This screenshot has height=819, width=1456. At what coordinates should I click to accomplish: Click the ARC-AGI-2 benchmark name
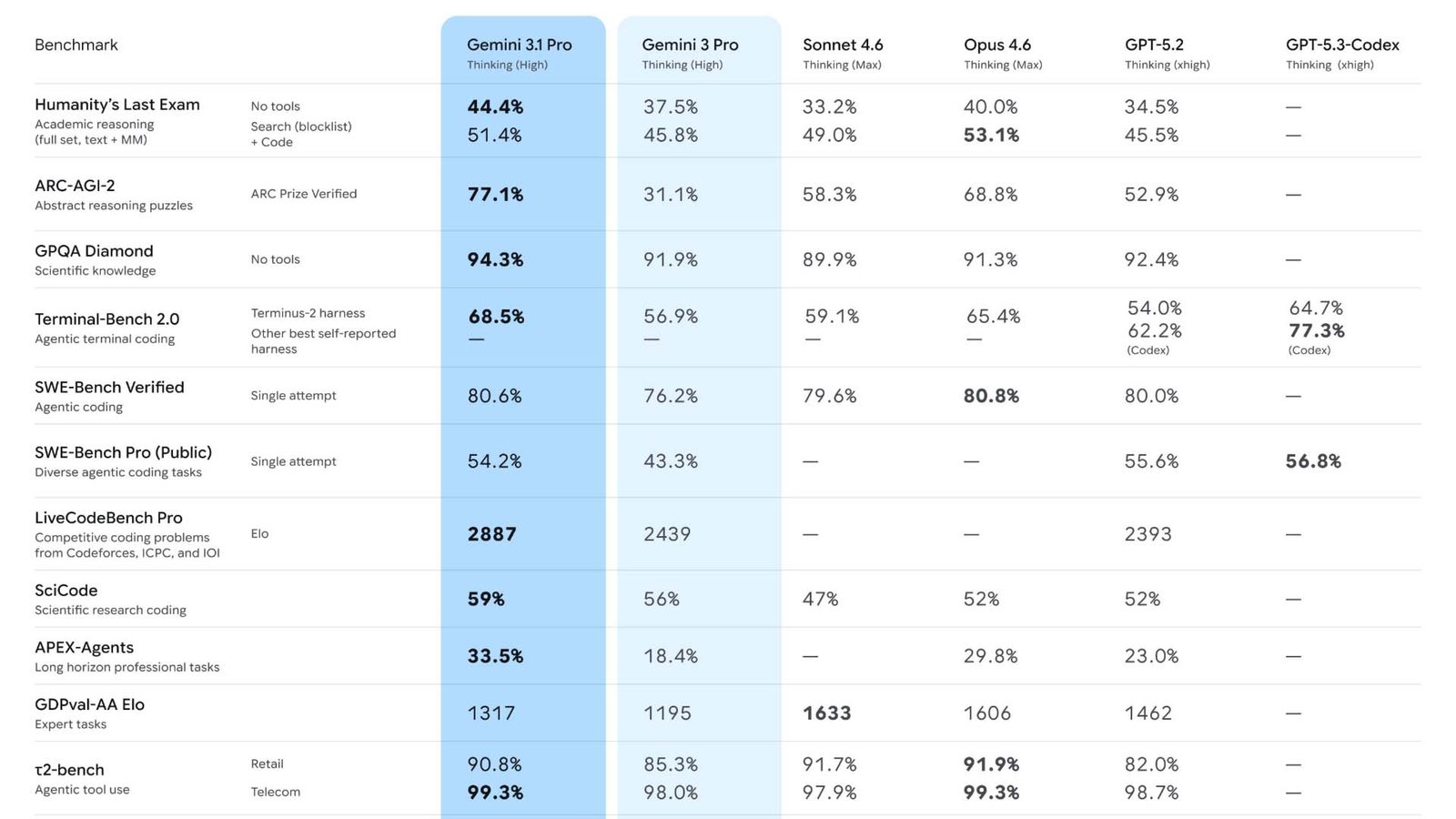click(x=75, y=186)
